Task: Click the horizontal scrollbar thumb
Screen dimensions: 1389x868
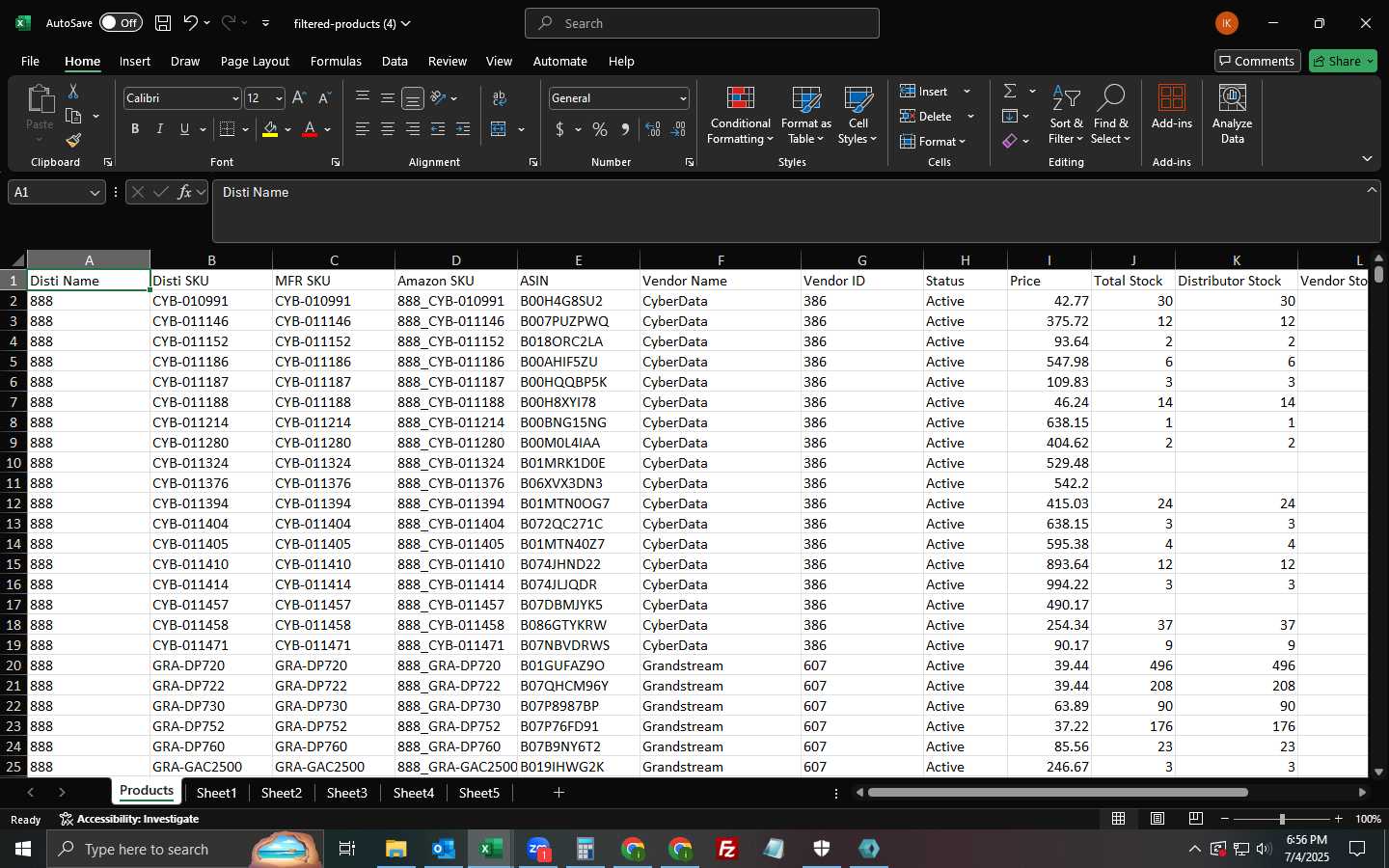Action: (1058, 793)
